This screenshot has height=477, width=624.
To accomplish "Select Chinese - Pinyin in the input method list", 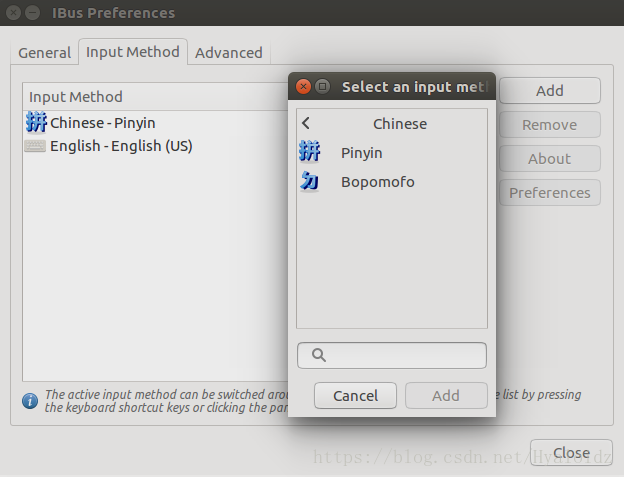I will point(156,123).
